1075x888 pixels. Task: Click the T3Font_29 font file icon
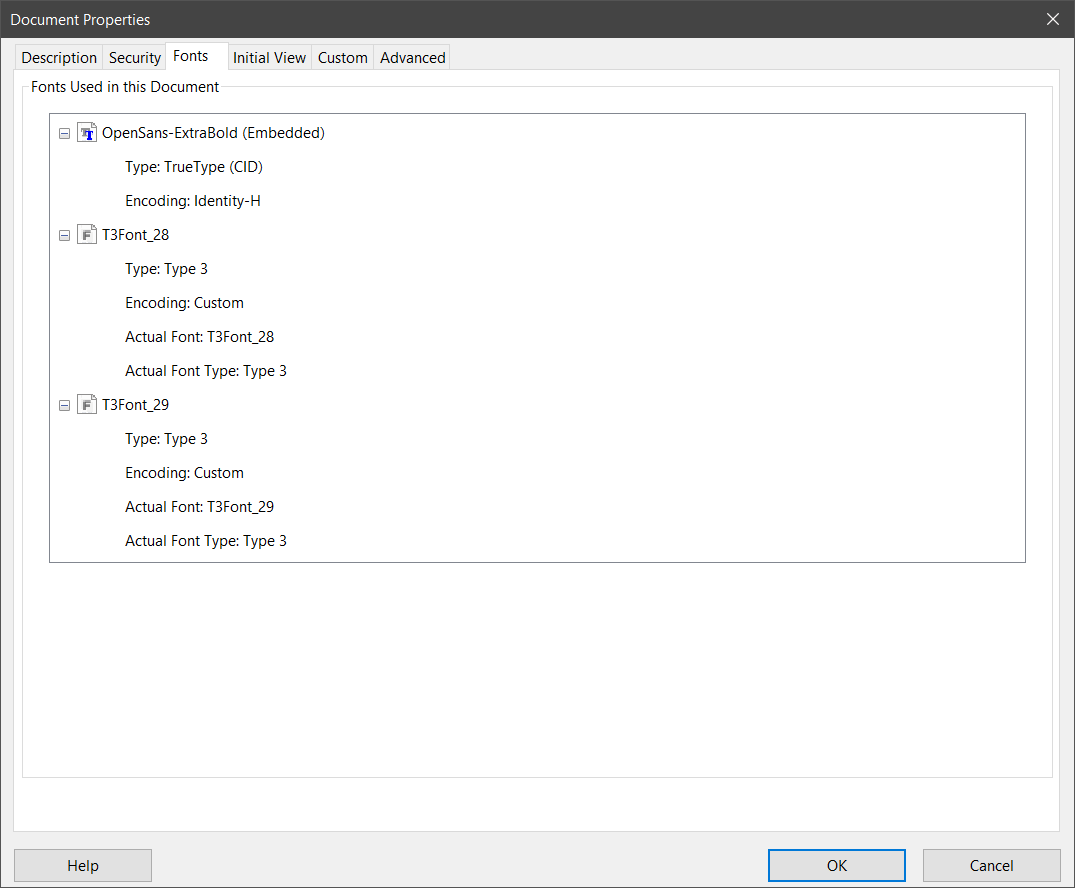coord(86,405)
